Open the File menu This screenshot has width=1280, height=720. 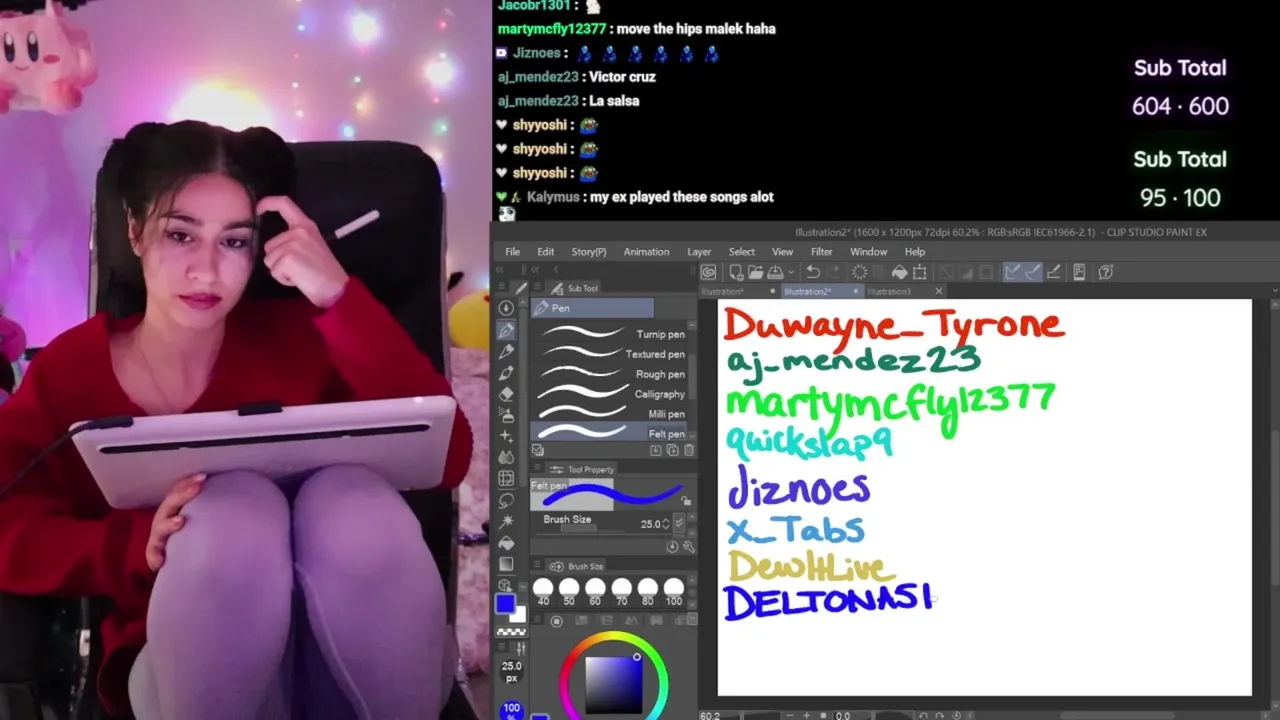tap(512, 252)
